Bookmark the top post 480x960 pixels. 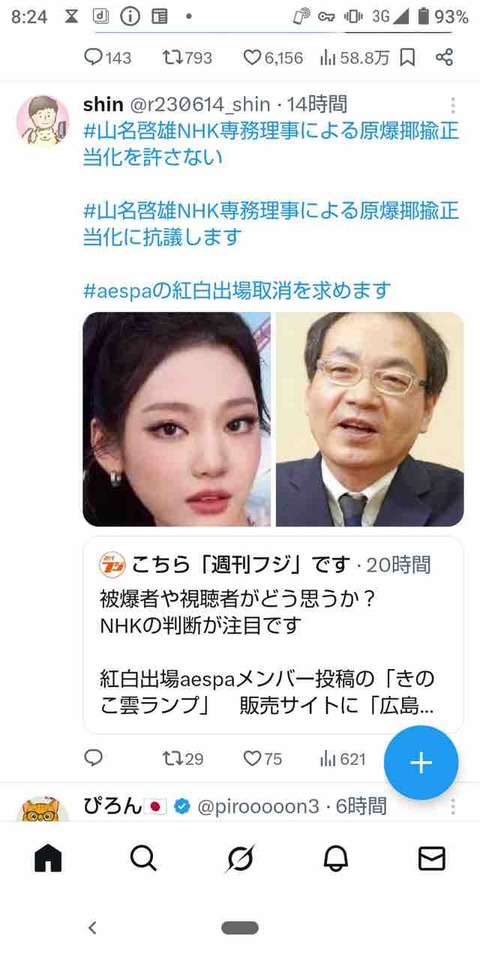coord(407,58)
